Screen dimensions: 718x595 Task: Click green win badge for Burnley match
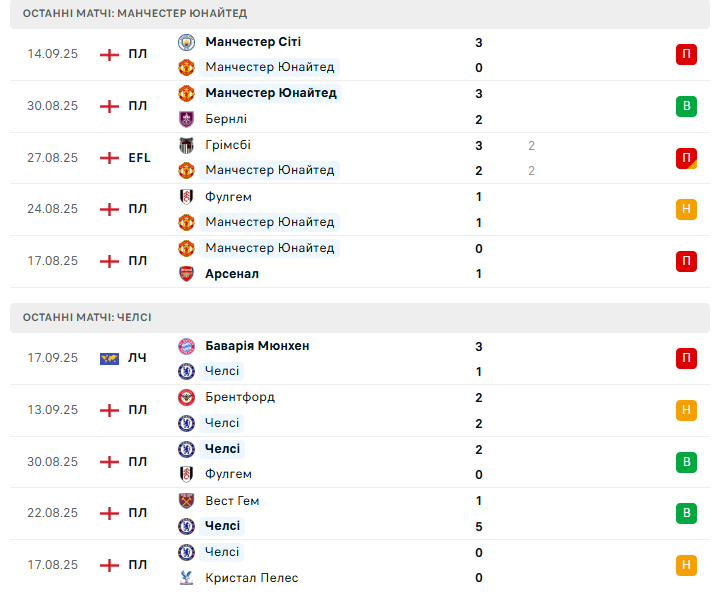click(x=686, y=106)
